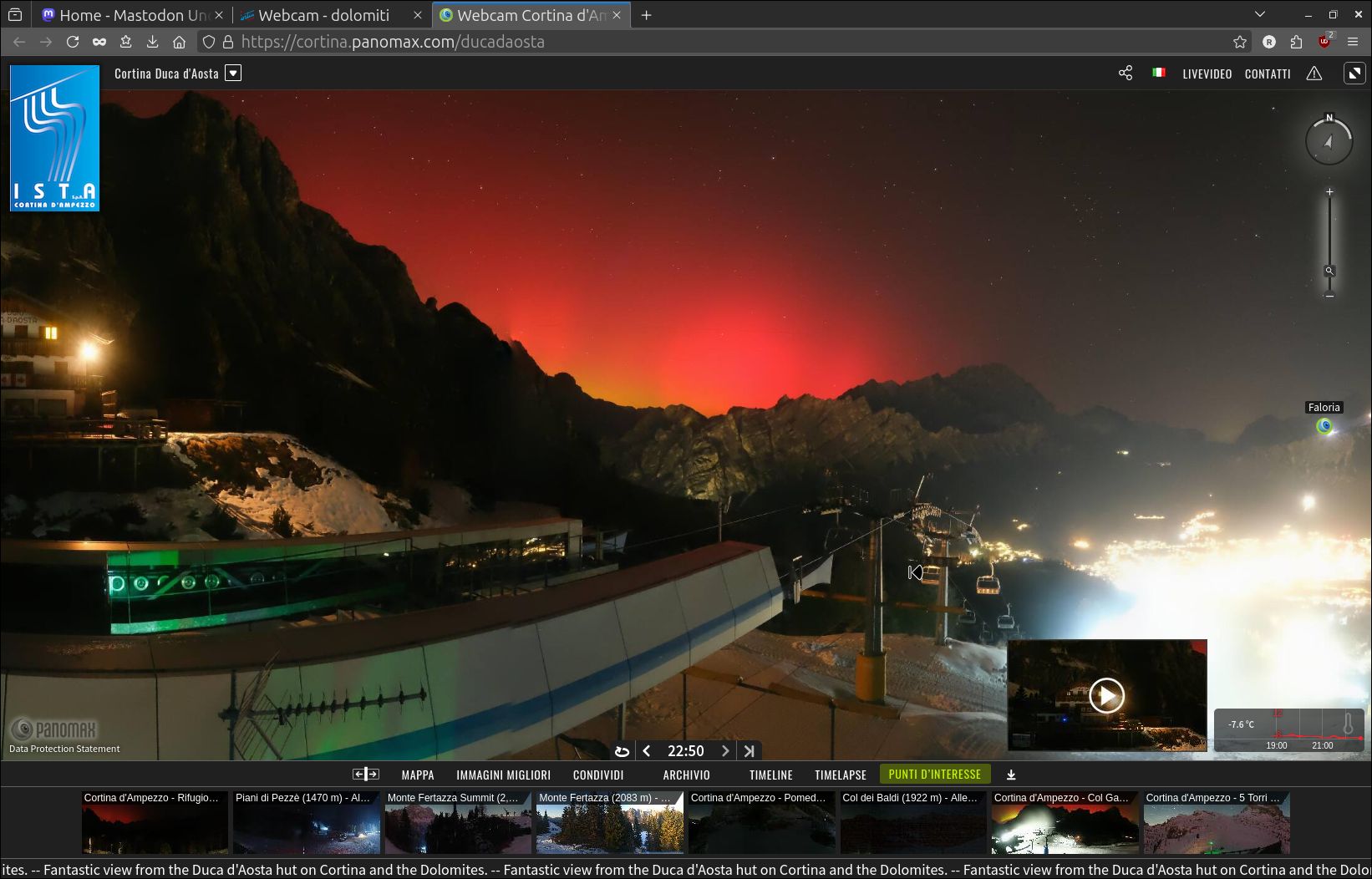This screenshot has width=1372, height=879.
Task: Click the compass in the upper right corner
Action: click(1328, 140)
